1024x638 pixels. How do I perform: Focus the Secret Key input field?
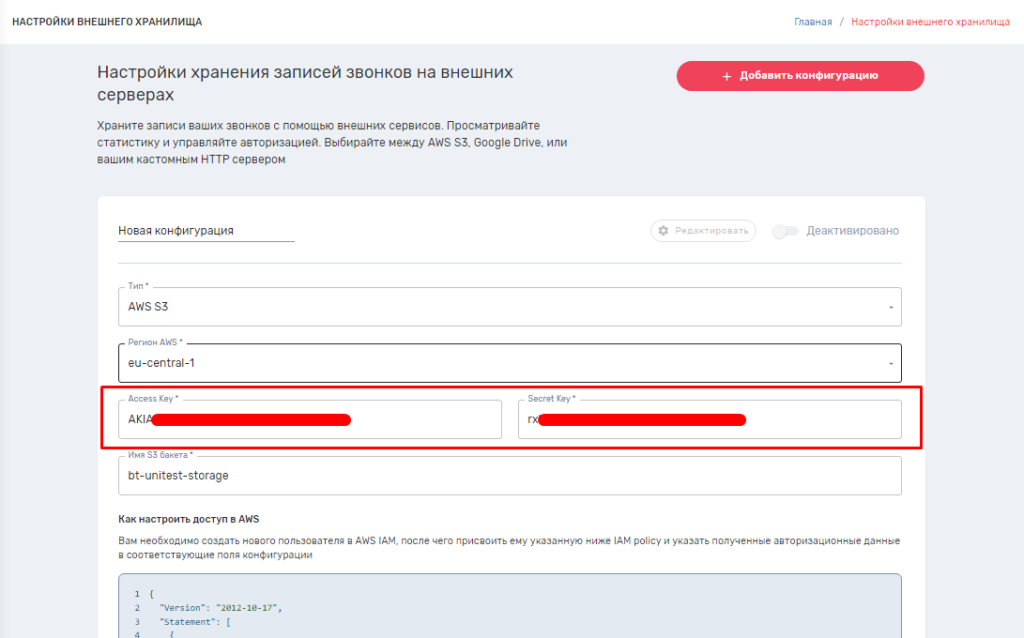710,420
